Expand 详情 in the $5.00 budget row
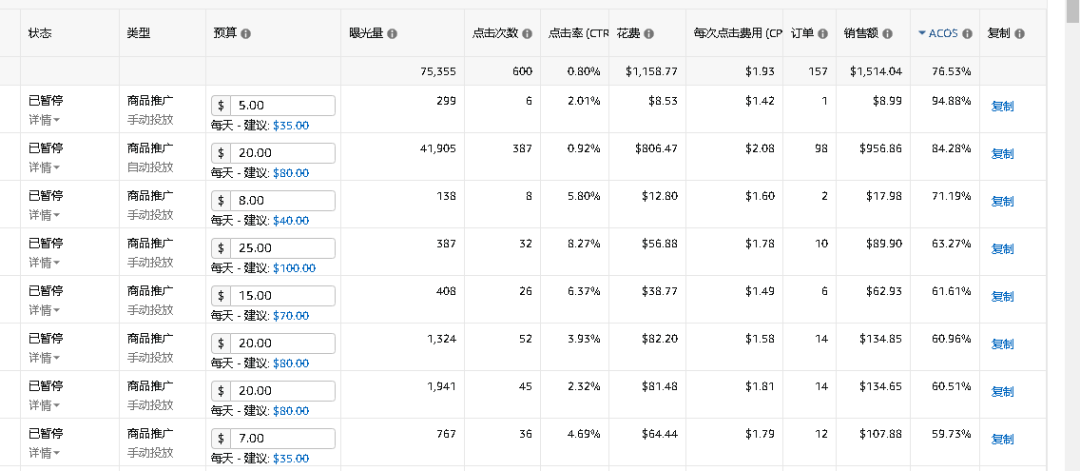 pyautogui.click(x=43, y=120)
